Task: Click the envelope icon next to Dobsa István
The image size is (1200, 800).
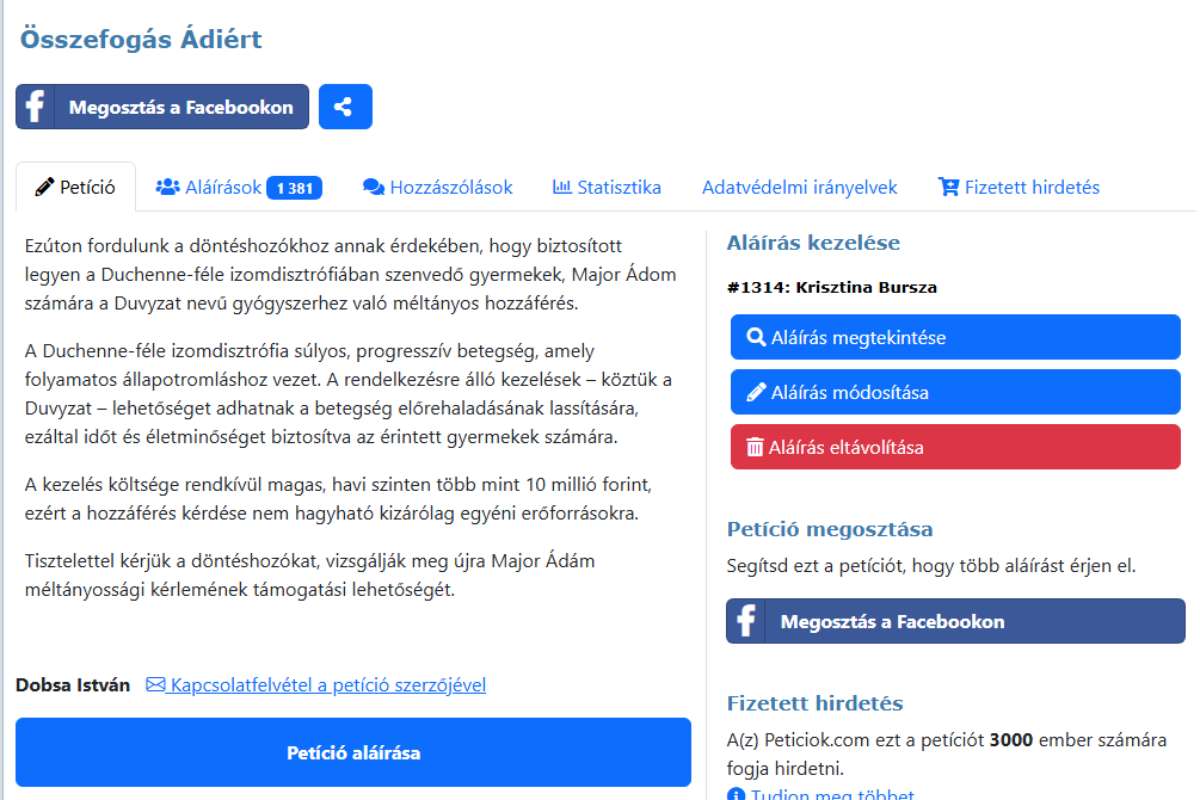Action: 155,685
